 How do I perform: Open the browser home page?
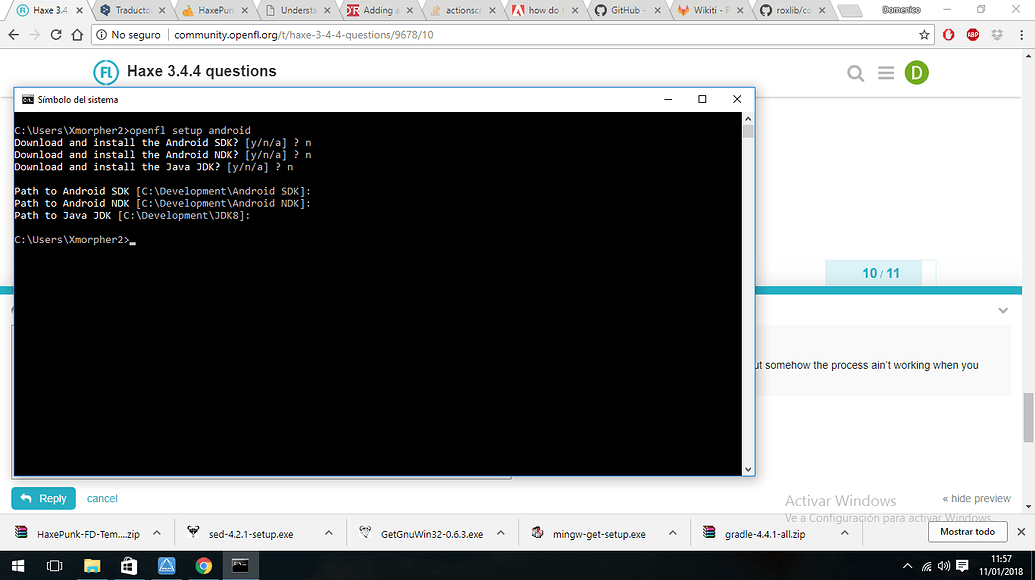point(77,35)
